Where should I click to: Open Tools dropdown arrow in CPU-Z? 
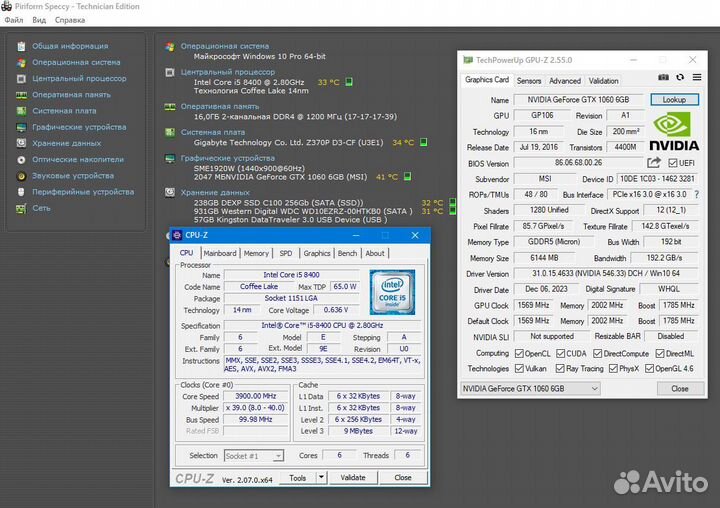[x=321, y=477]
